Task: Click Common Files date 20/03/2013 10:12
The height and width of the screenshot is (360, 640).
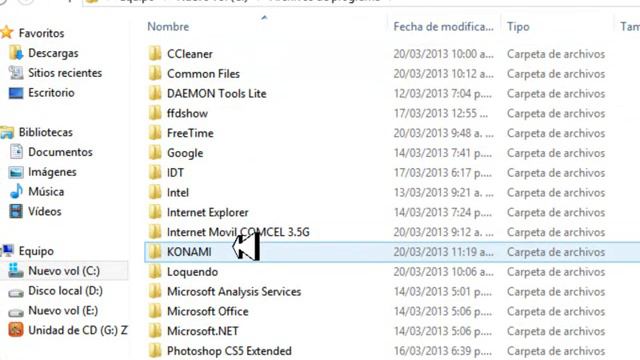Action: [443, 74]
